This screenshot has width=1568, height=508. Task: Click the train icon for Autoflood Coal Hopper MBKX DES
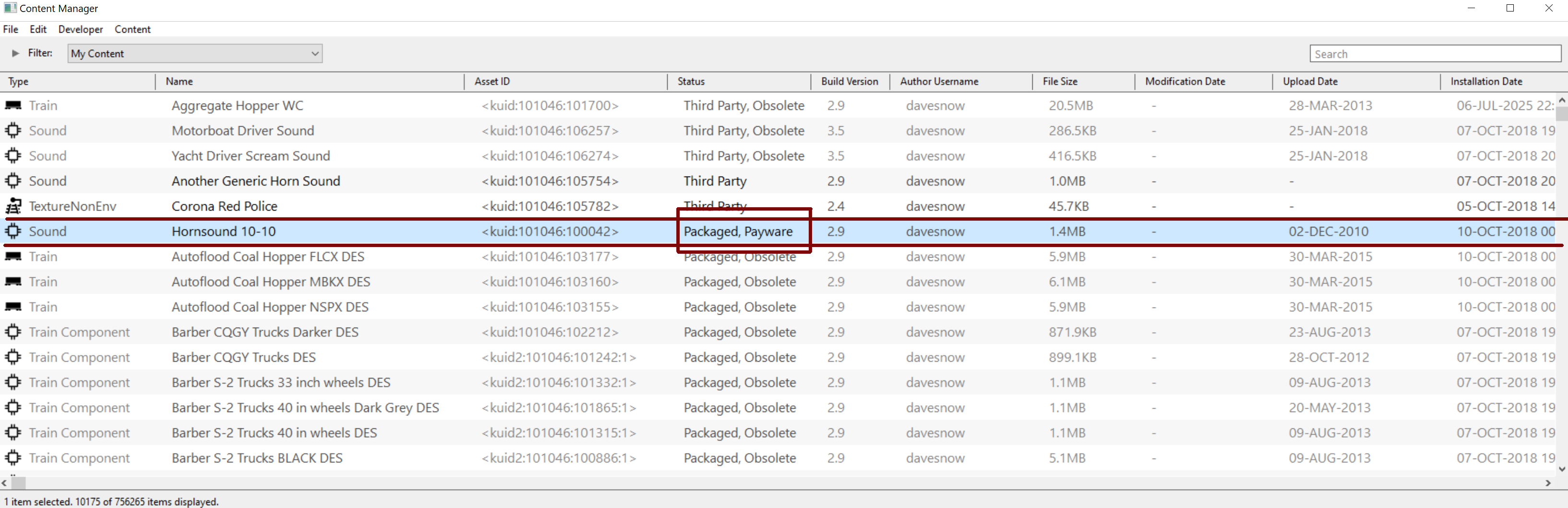[13, 282]
